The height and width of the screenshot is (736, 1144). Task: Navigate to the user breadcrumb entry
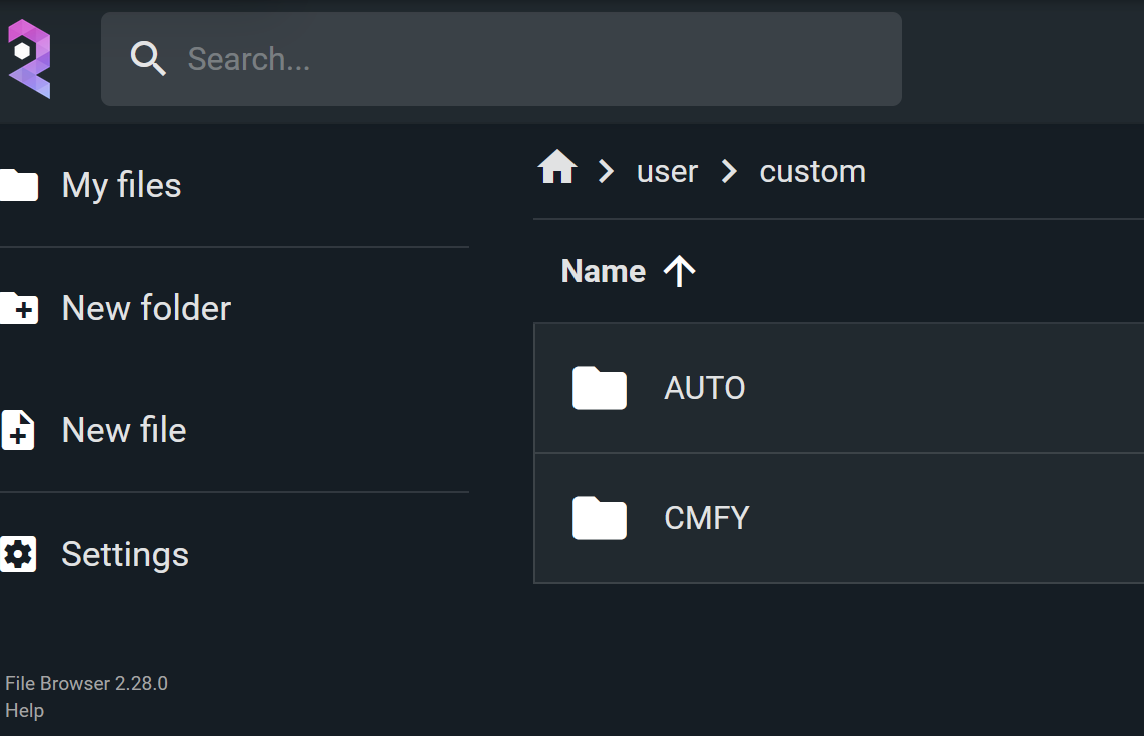666,170
